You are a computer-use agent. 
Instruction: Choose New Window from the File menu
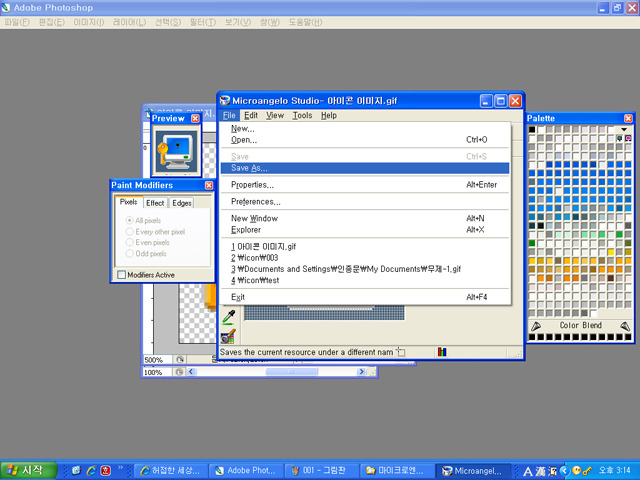click(365, 218)
